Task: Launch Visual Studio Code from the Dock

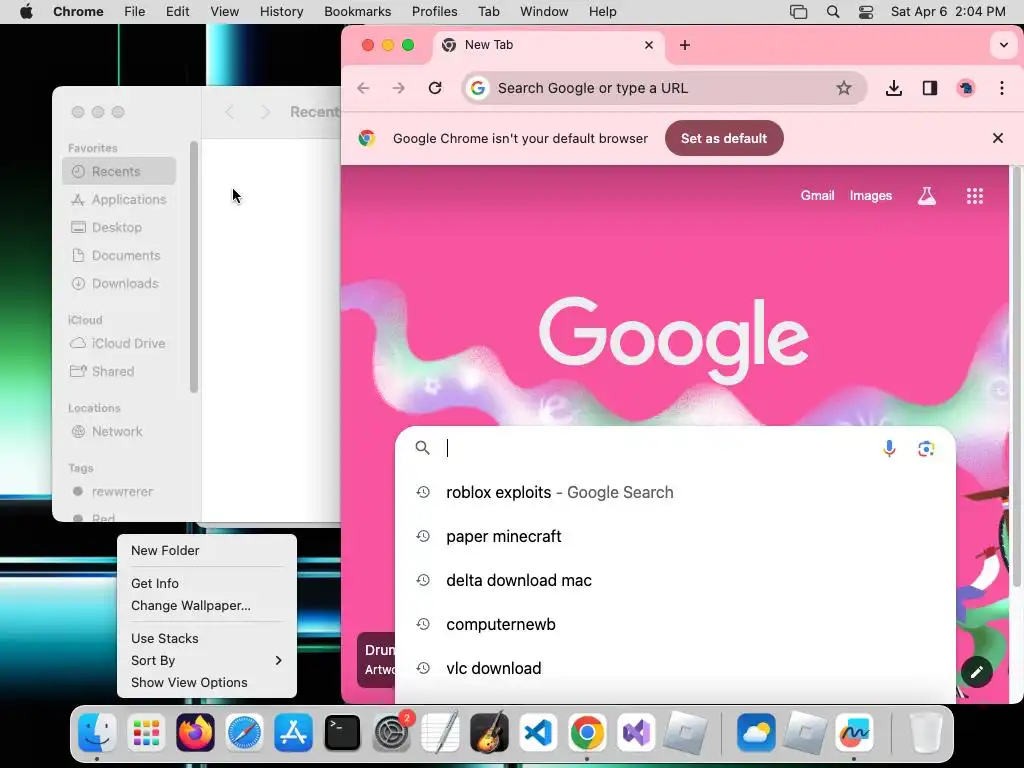Action: point(538,732)
